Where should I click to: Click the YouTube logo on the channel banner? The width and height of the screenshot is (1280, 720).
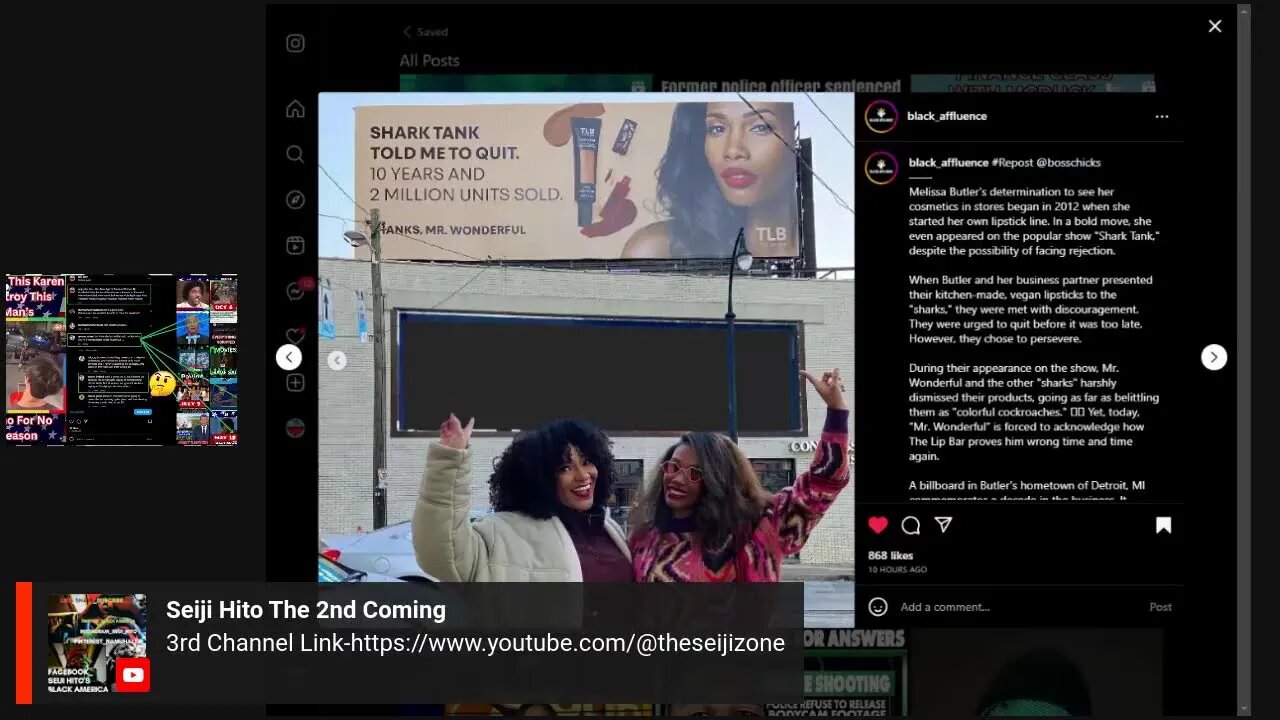pos(133,675)
